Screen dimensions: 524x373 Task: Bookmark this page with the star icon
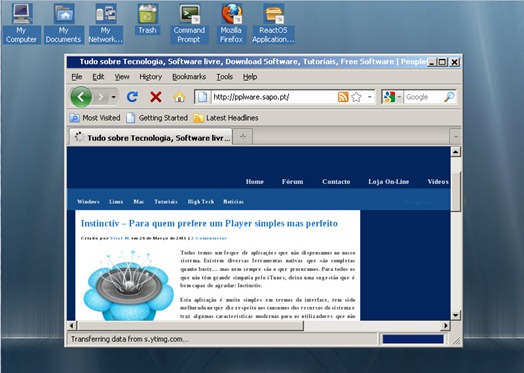[x=357, y=97]
